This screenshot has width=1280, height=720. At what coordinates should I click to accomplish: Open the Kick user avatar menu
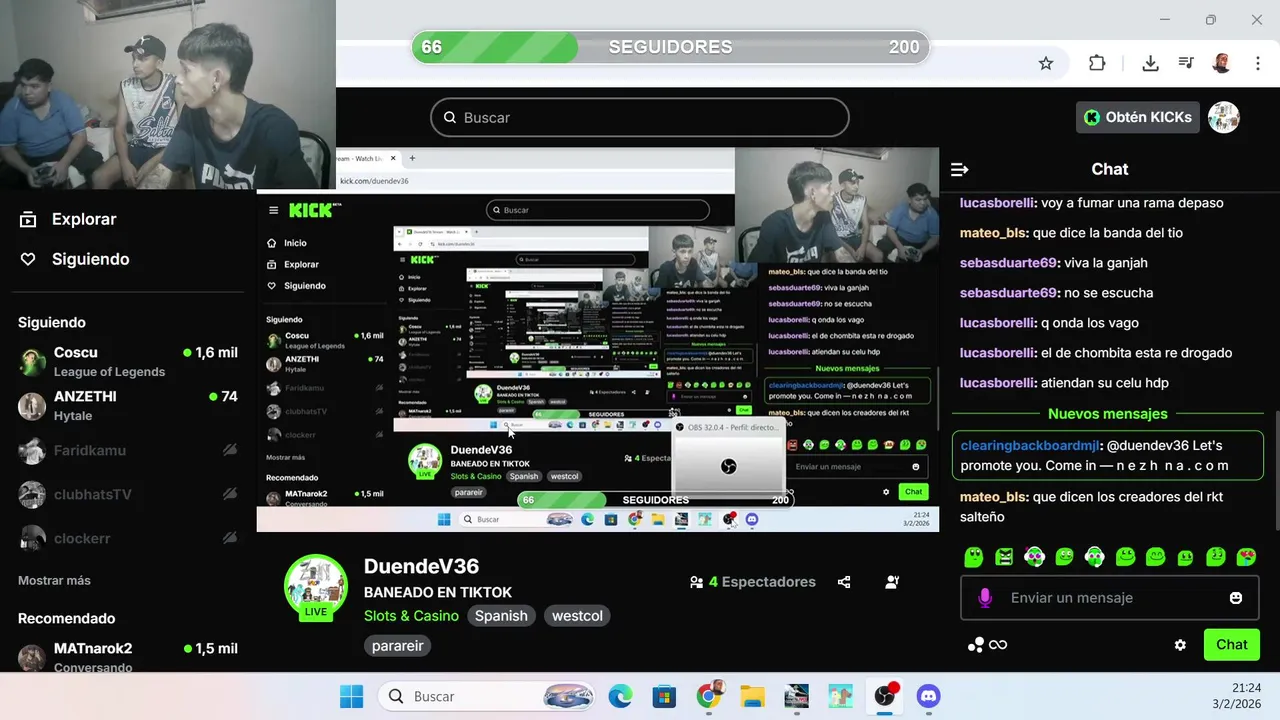(1223, 117)
